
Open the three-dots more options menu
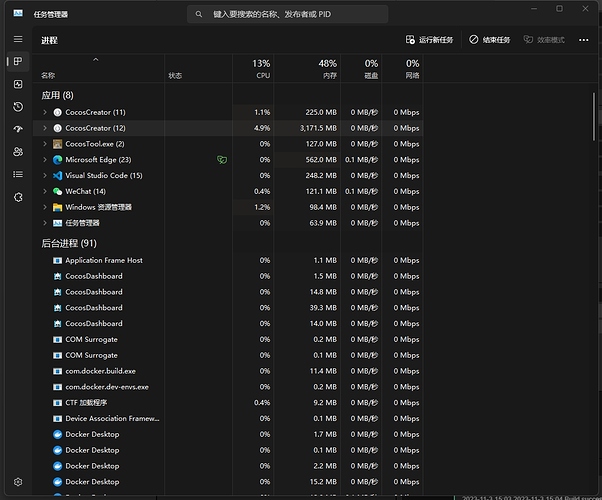(x=584, y=40)
